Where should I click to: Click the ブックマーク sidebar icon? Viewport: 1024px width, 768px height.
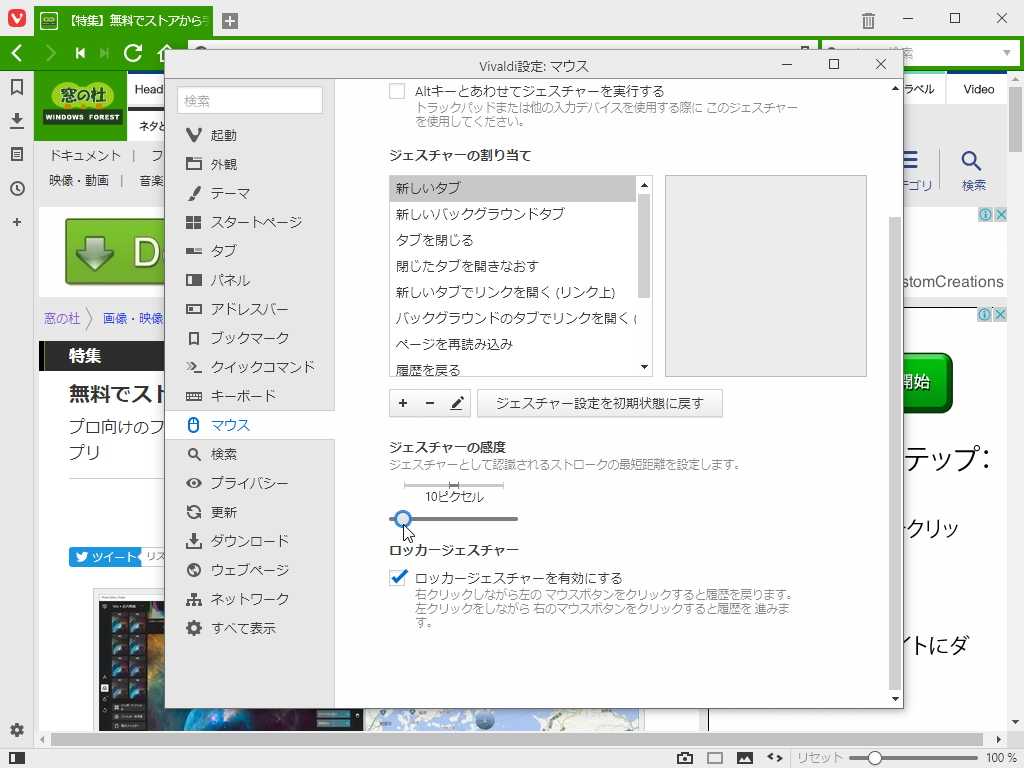194,338
